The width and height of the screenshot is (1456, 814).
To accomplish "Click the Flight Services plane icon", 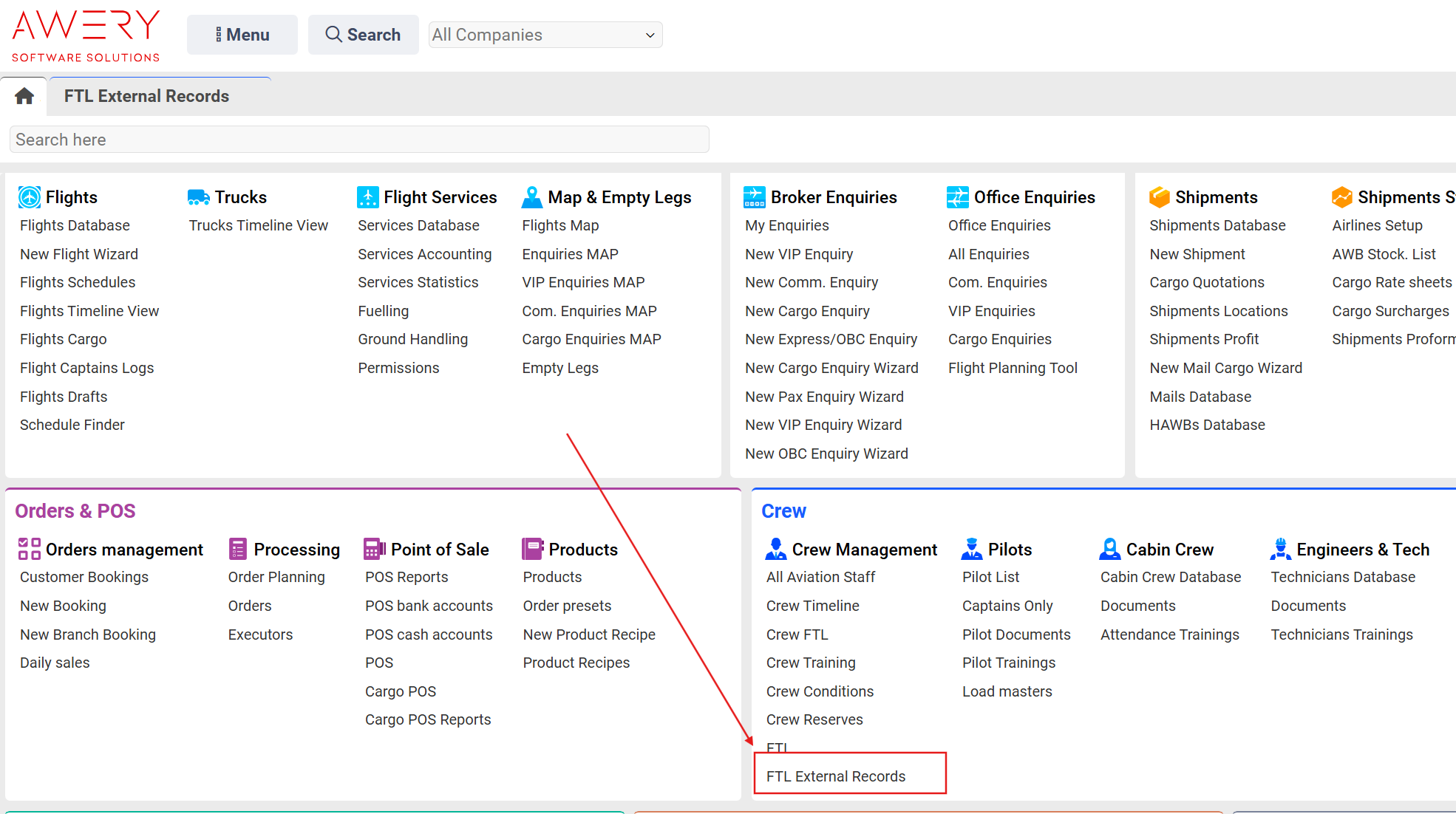I will (x=367, y=197).
